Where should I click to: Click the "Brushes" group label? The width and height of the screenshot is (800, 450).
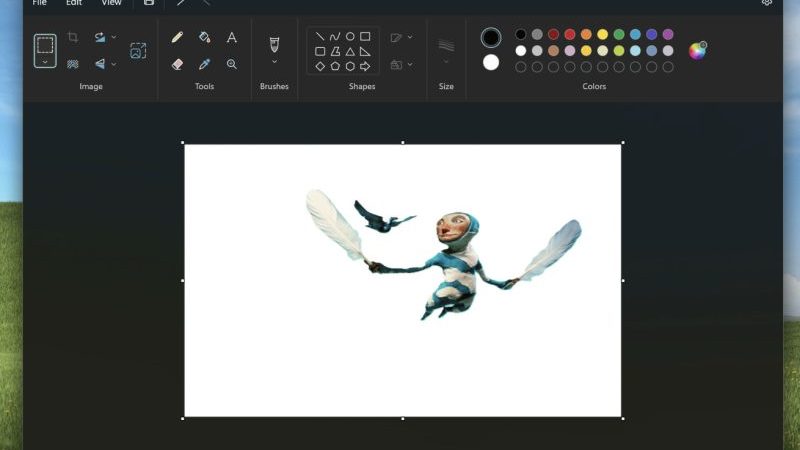[x=274, y=86]
